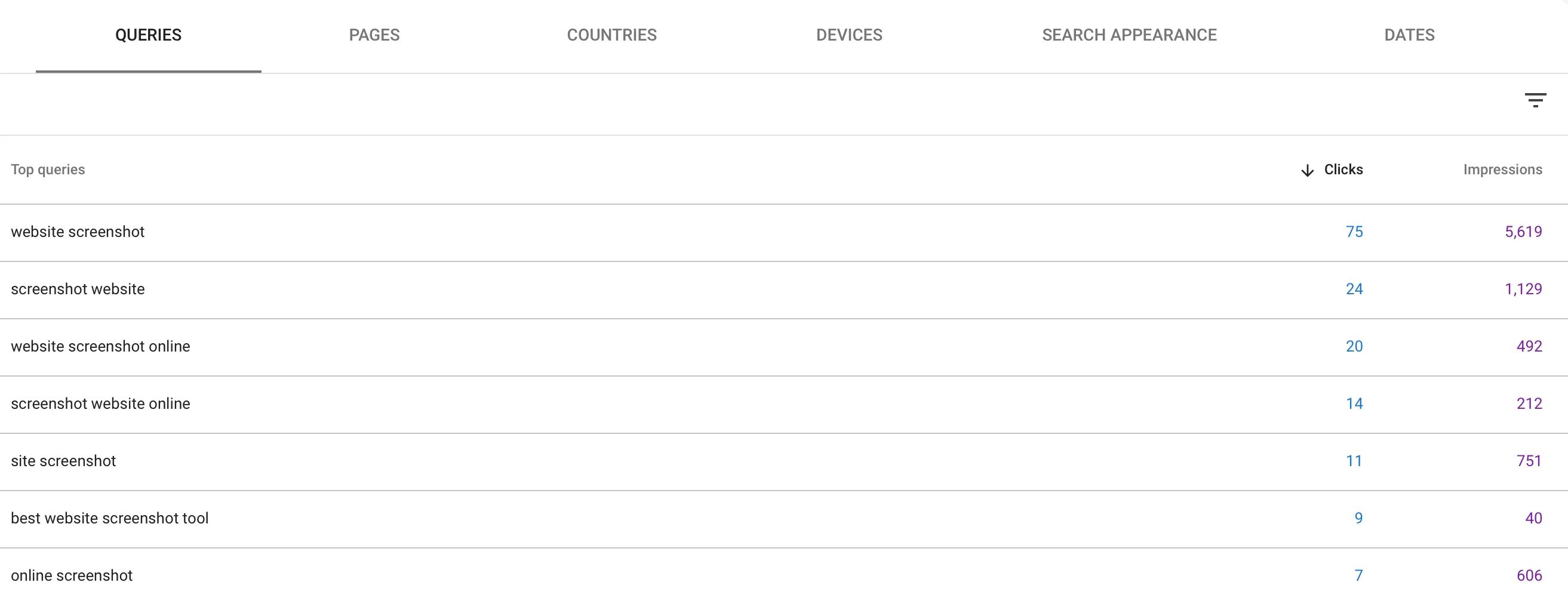This screenshot has width=1568, height=604.
Task: Click the clicks value 75 for website screenshot
Action: click(x=1355, y=231)
